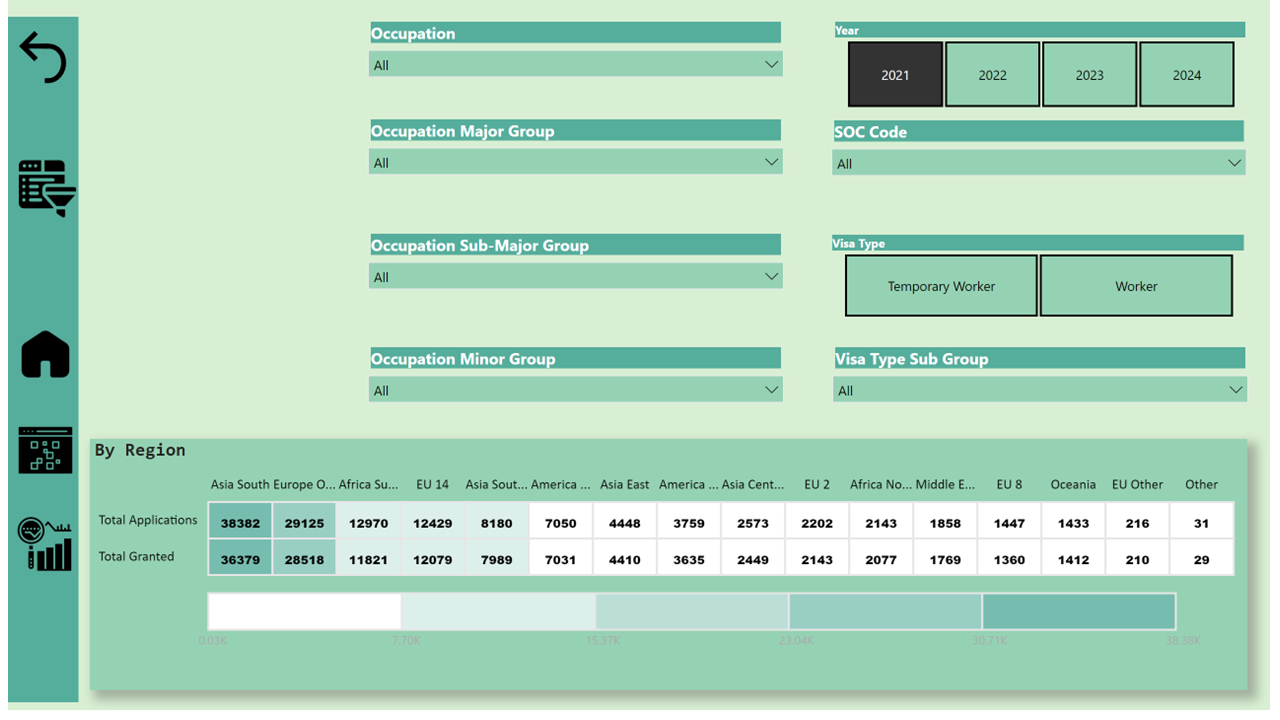Open the chart analytics icon

click(x=45, y=545)
